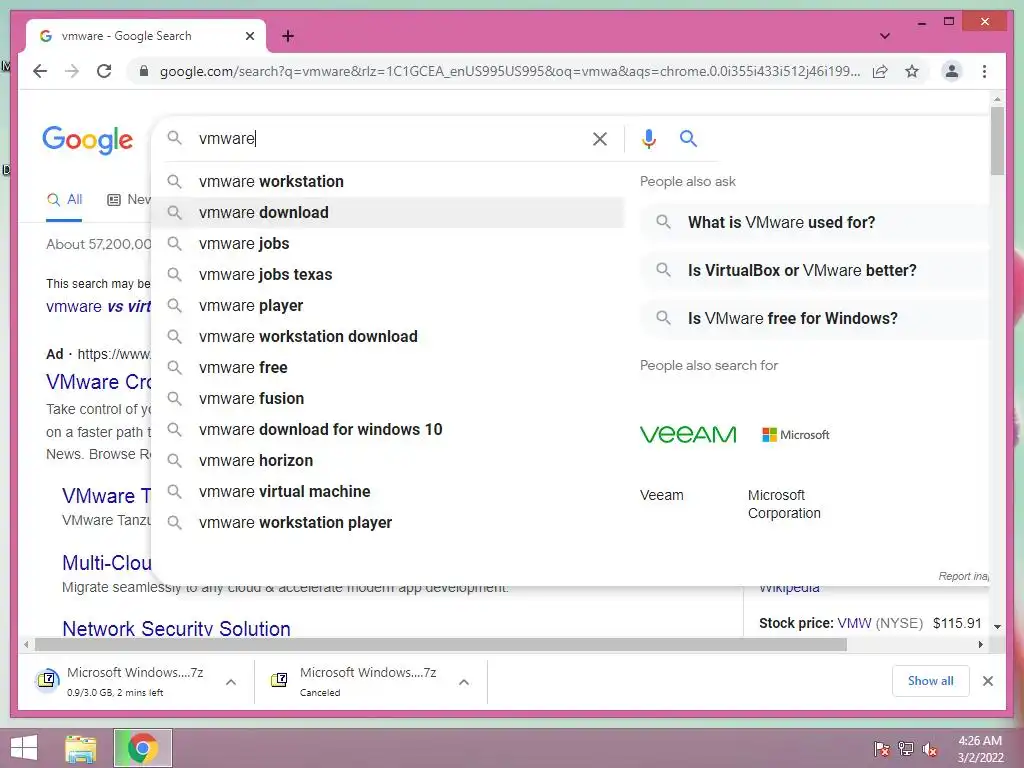
Task: Click What is VMware used for?
Action: 814,222
